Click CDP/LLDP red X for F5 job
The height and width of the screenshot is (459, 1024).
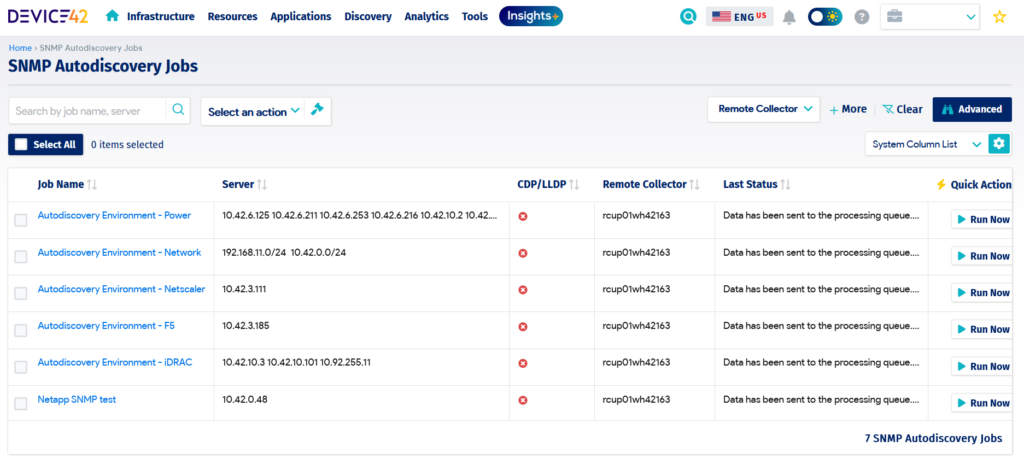522,326
